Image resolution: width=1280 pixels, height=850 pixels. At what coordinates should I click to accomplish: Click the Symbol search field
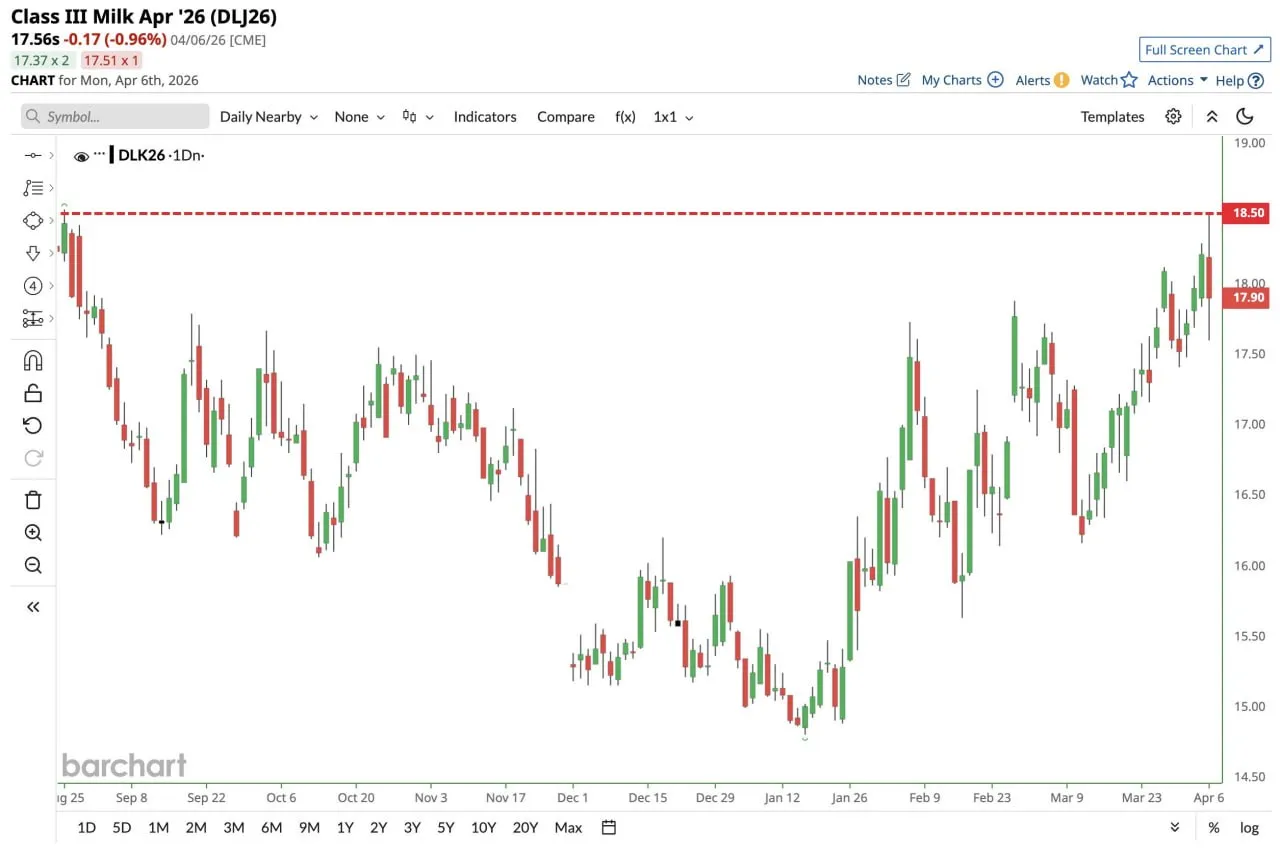pyautogui.click(x=115, y=116)
